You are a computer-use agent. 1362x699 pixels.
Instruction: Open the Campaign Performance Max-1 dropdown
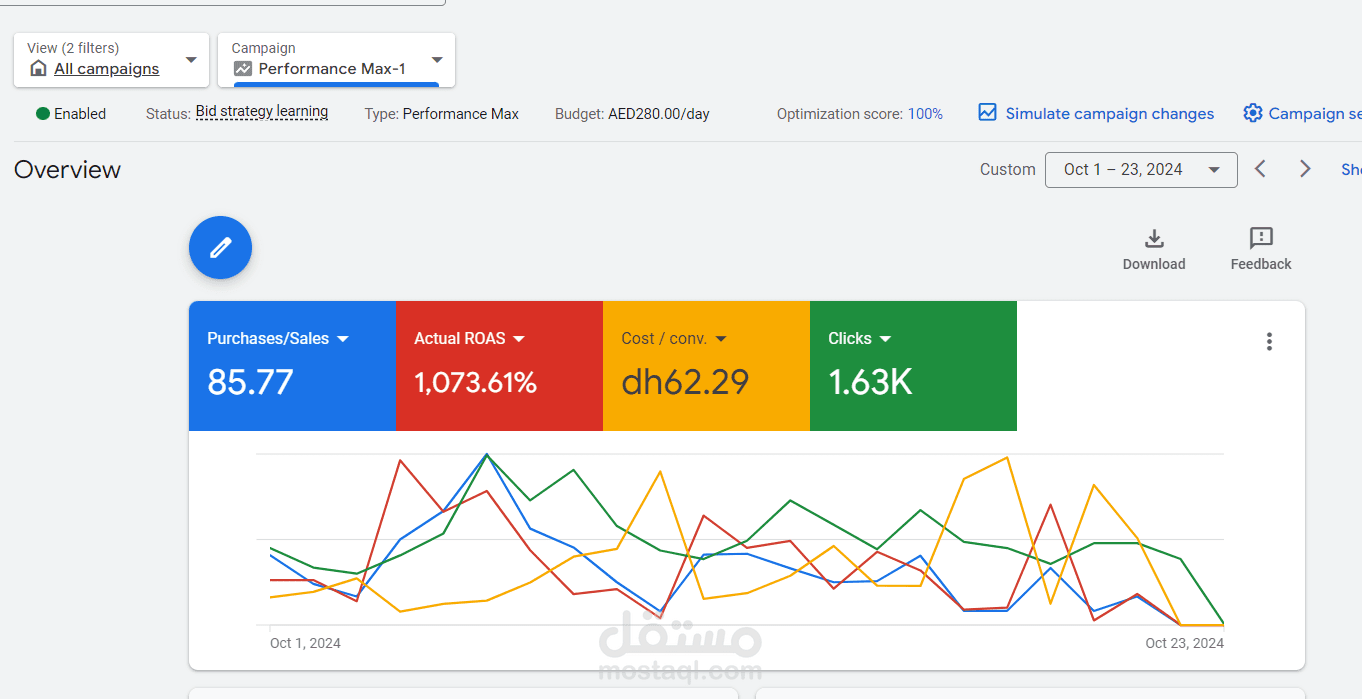coord(336,60)
